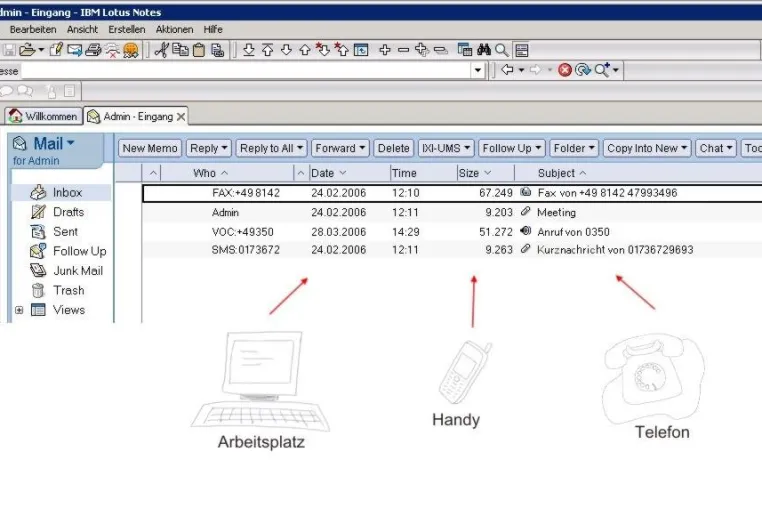Viewport: 762px width, 508px height.
Task: Open the Reply dropdown button
Action: pos(208,148)
